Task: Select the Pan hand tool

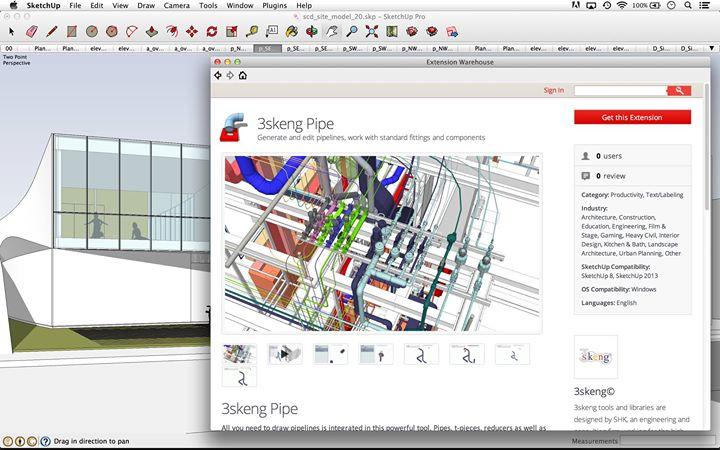Action: (x=332, y=32)
